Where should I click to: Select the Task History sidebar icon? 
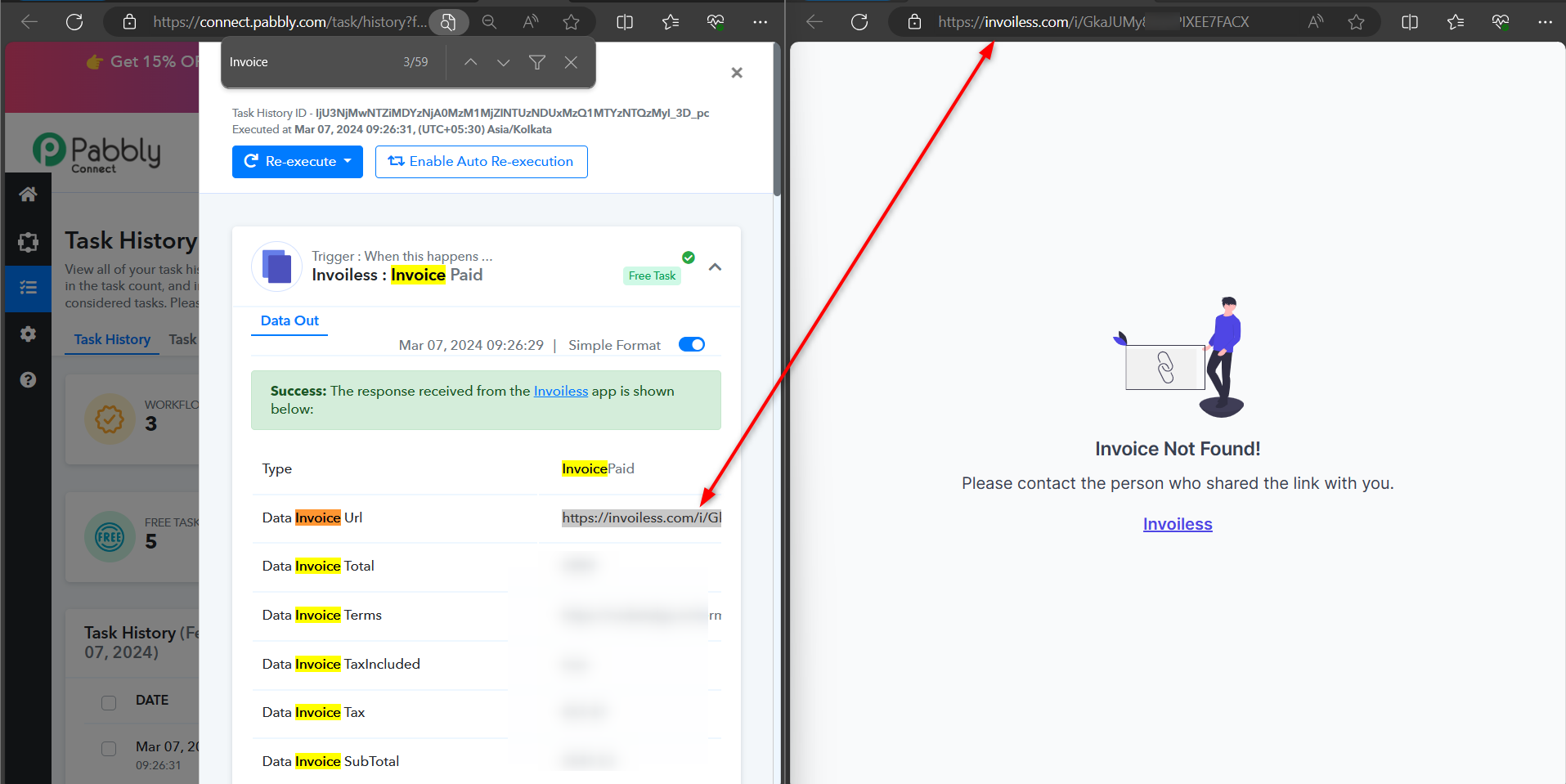[28, 288]
